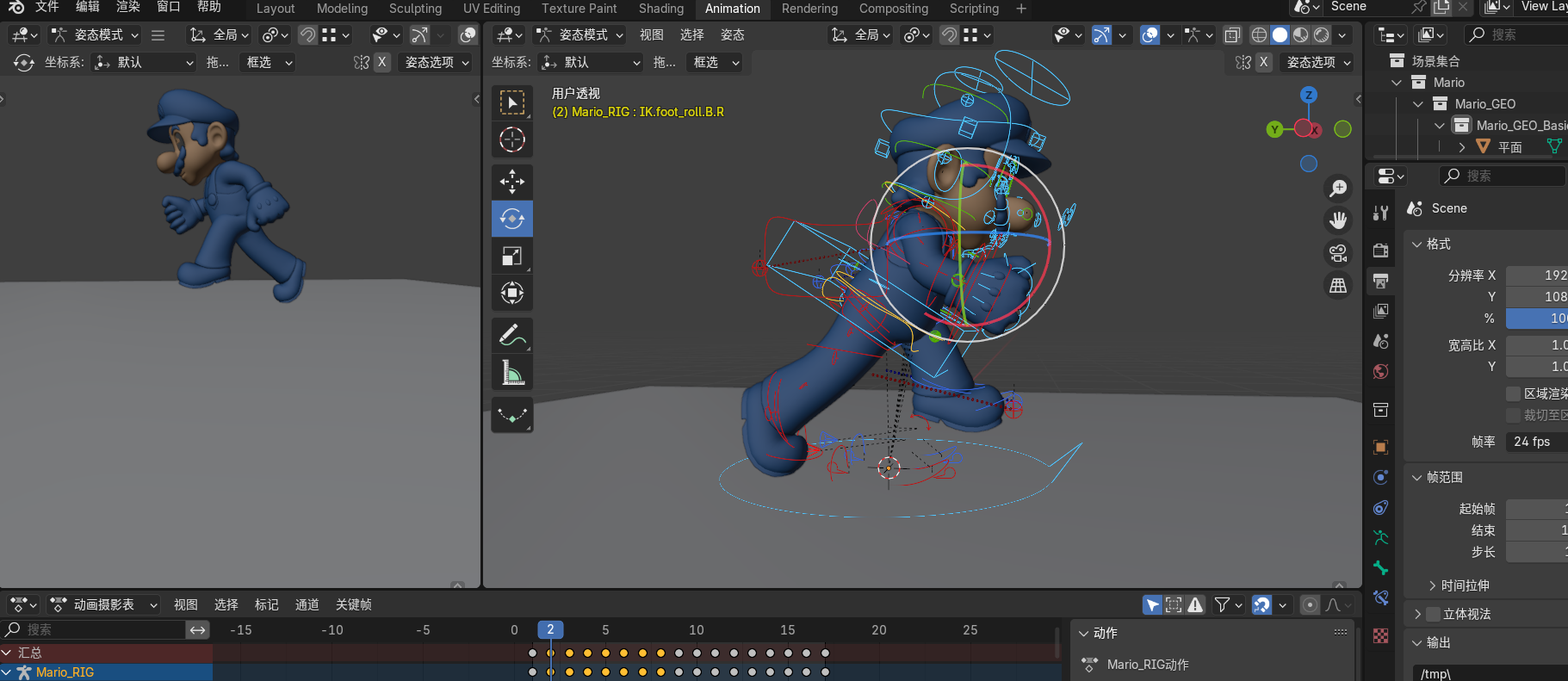Open the Tool properties tab
1568x681 pixels.
click(x=1381, y=214)
